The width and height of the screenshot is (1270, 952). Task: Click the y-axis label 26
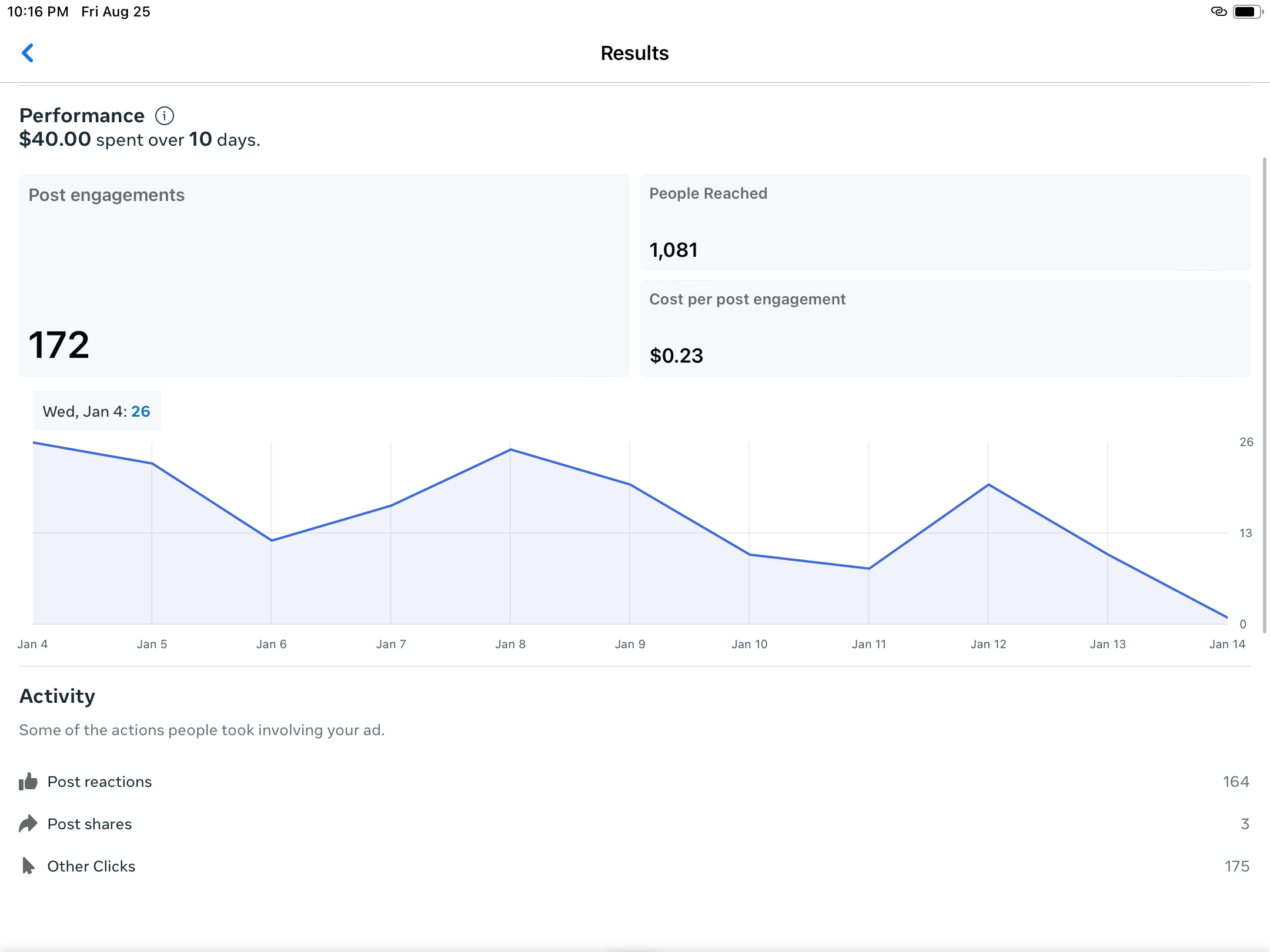(1246, 442)
